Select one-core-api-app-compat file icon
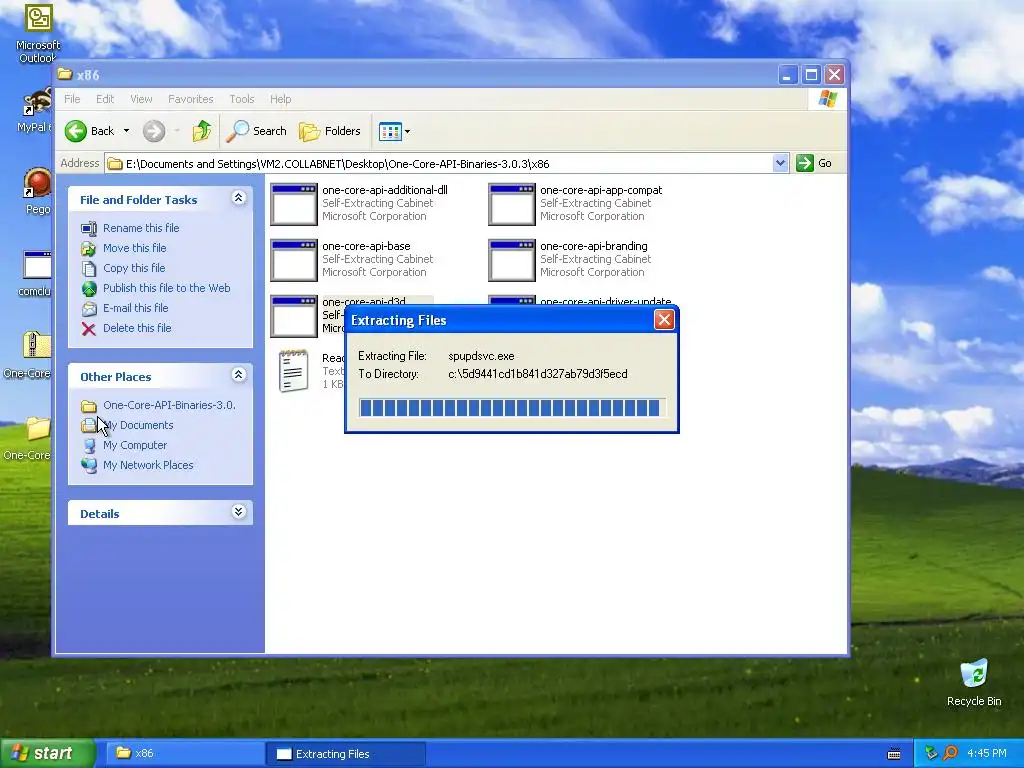Viewport: 1024px width, 768px height. [512, 204]
